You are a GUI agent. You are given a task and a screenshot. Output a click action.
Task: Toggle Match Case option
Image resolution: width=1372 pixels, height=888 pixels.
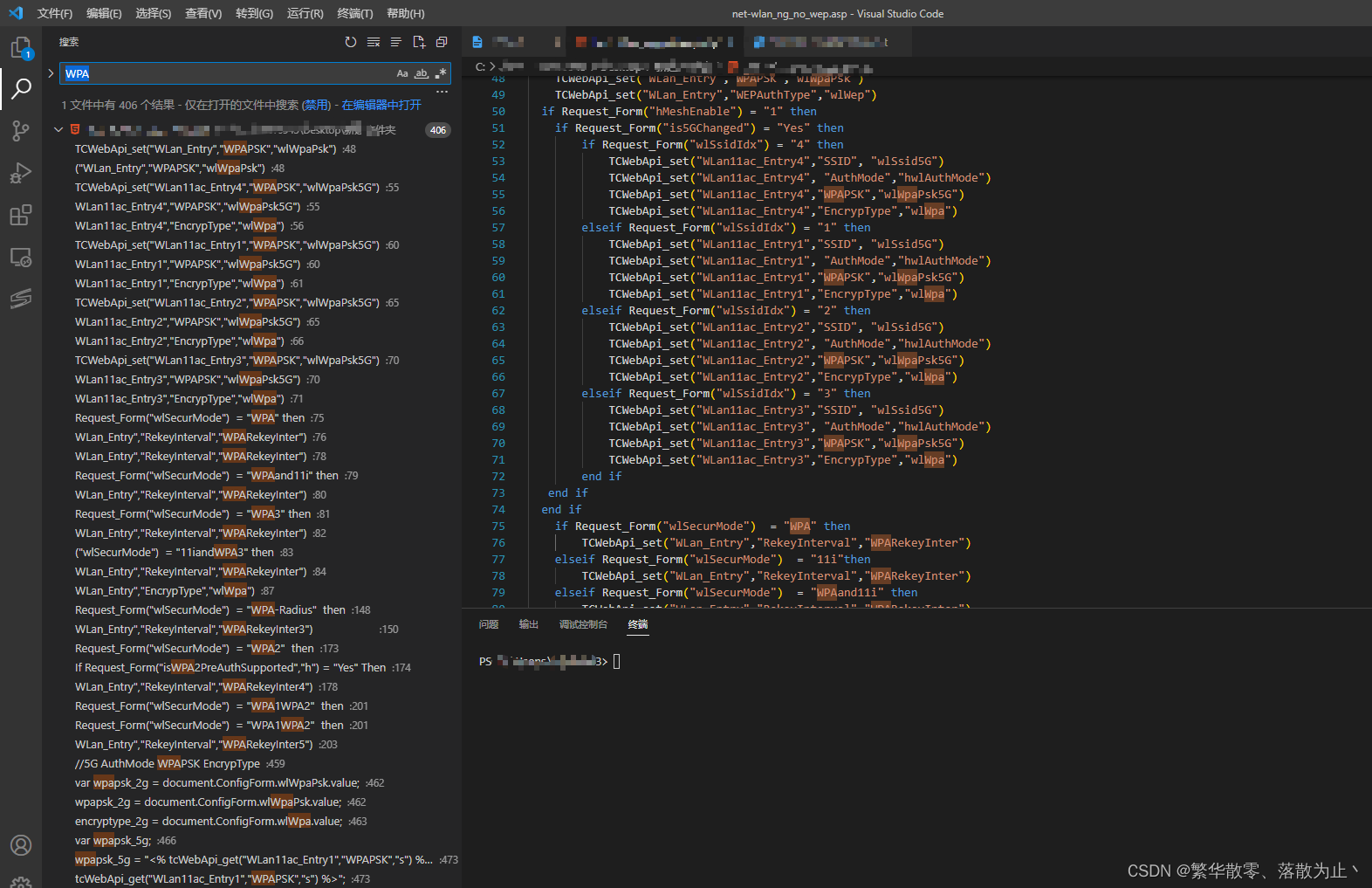(x=402, y=73)
